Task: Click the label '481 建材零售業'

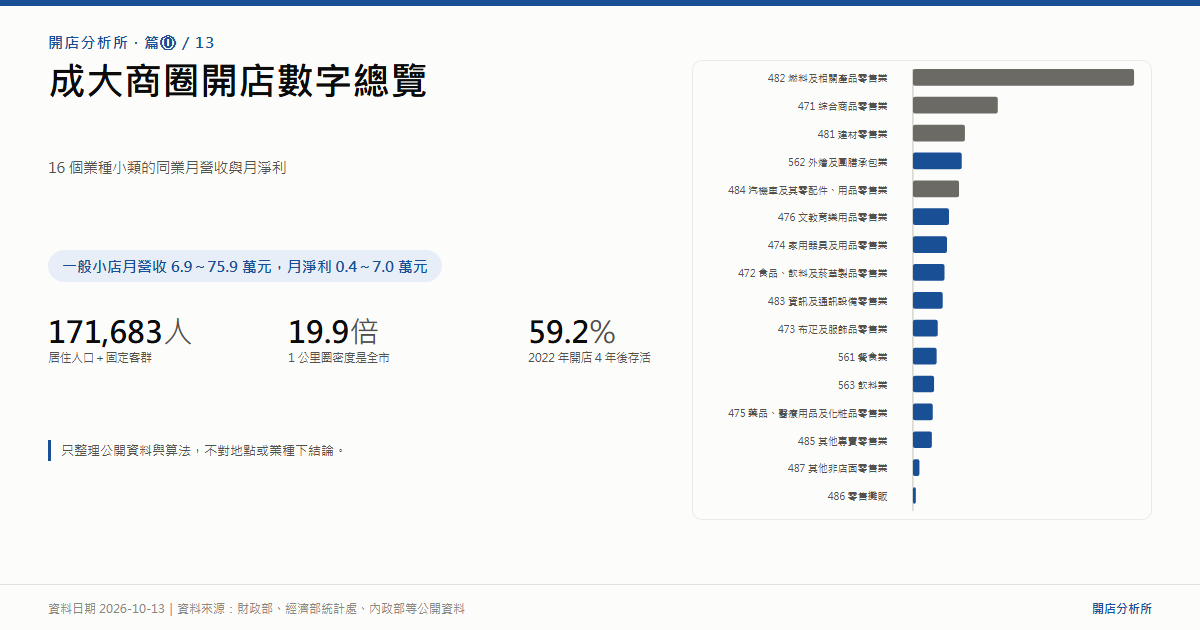Action: 852,134
